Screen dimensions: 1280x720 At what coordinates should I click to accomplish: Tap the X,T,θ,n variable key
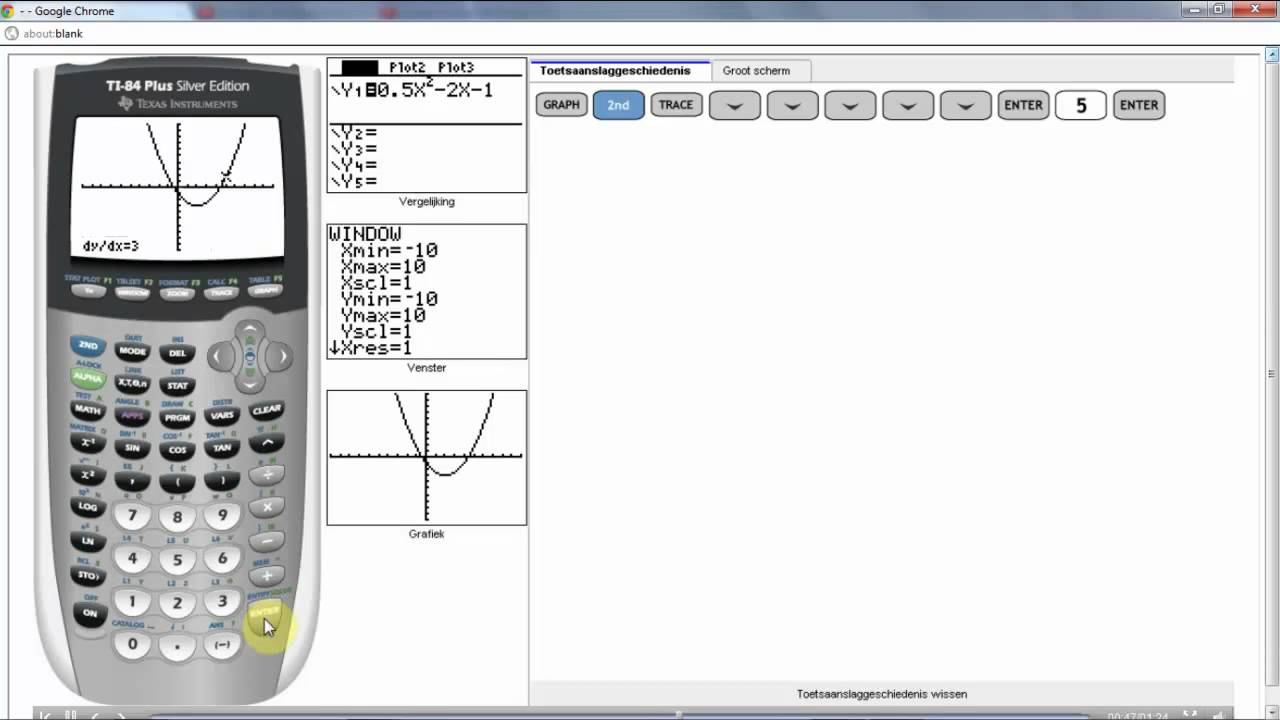click(132, 383)
